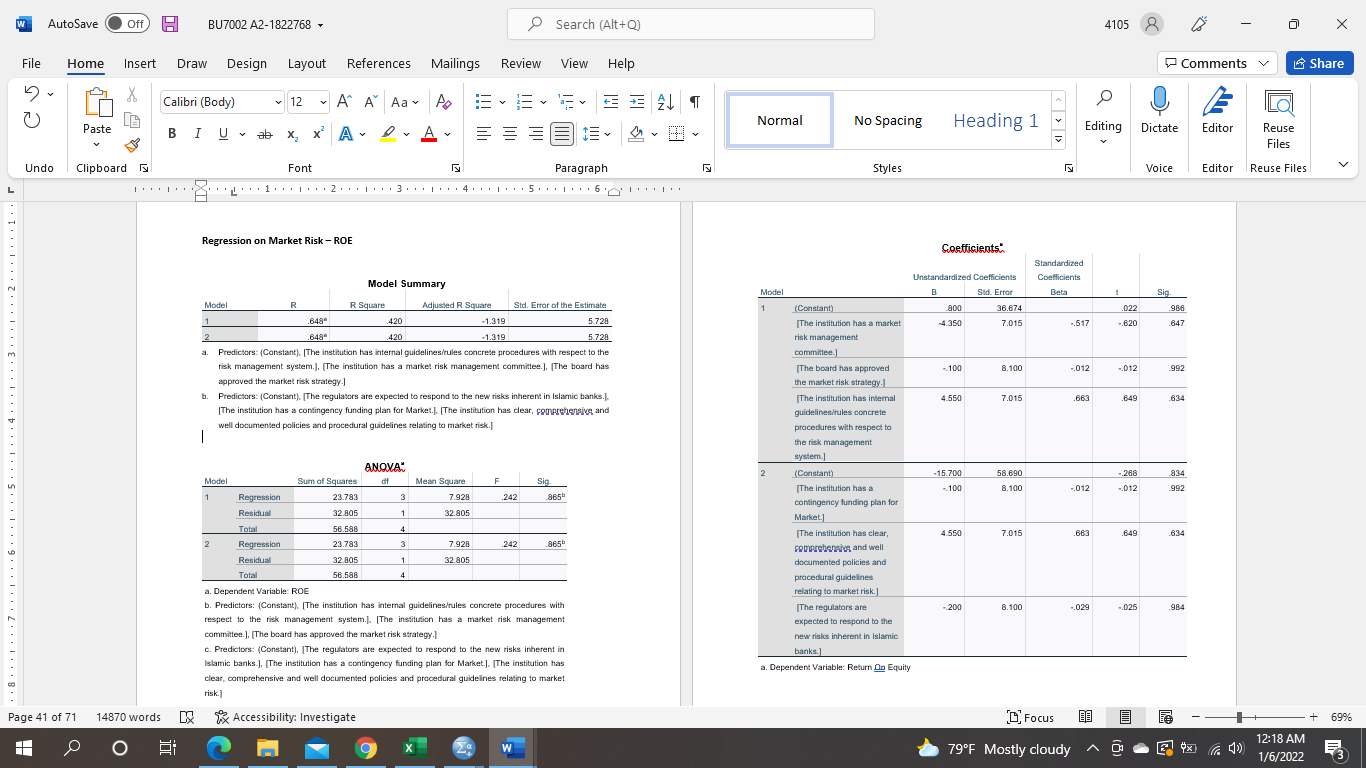This screenshot has height=768, width=1366.
Task: Click Clear All Formatting icon
Action: point(445,102)
